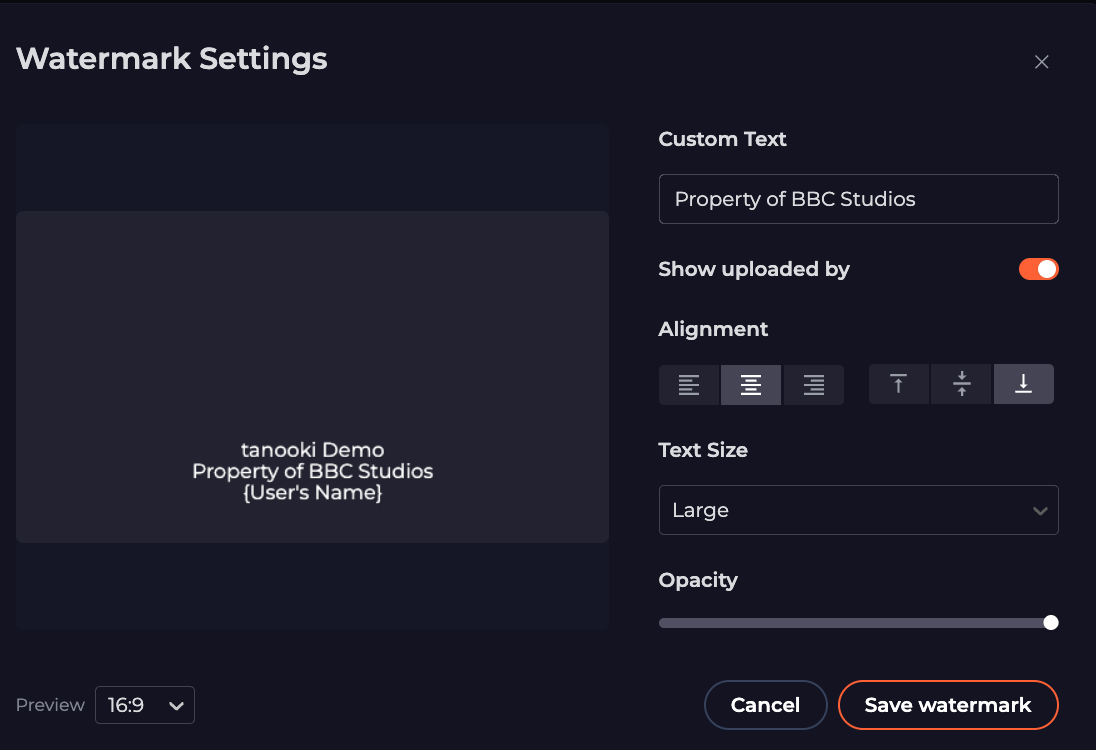Click "tanooki Demo" text in the preview

pyautogui.click(x=312, y=450)
